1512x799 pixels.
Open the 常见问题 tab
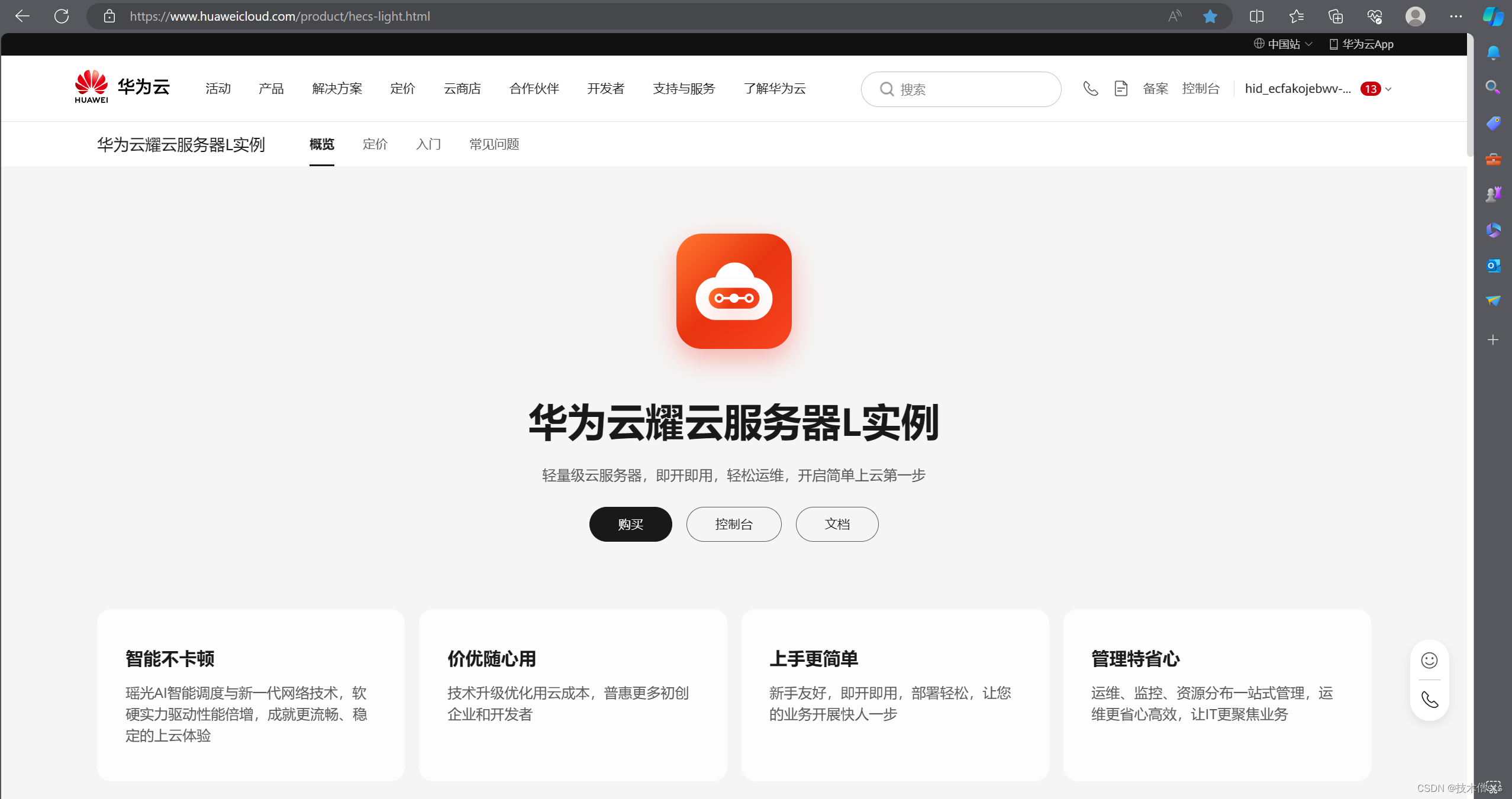494,144
